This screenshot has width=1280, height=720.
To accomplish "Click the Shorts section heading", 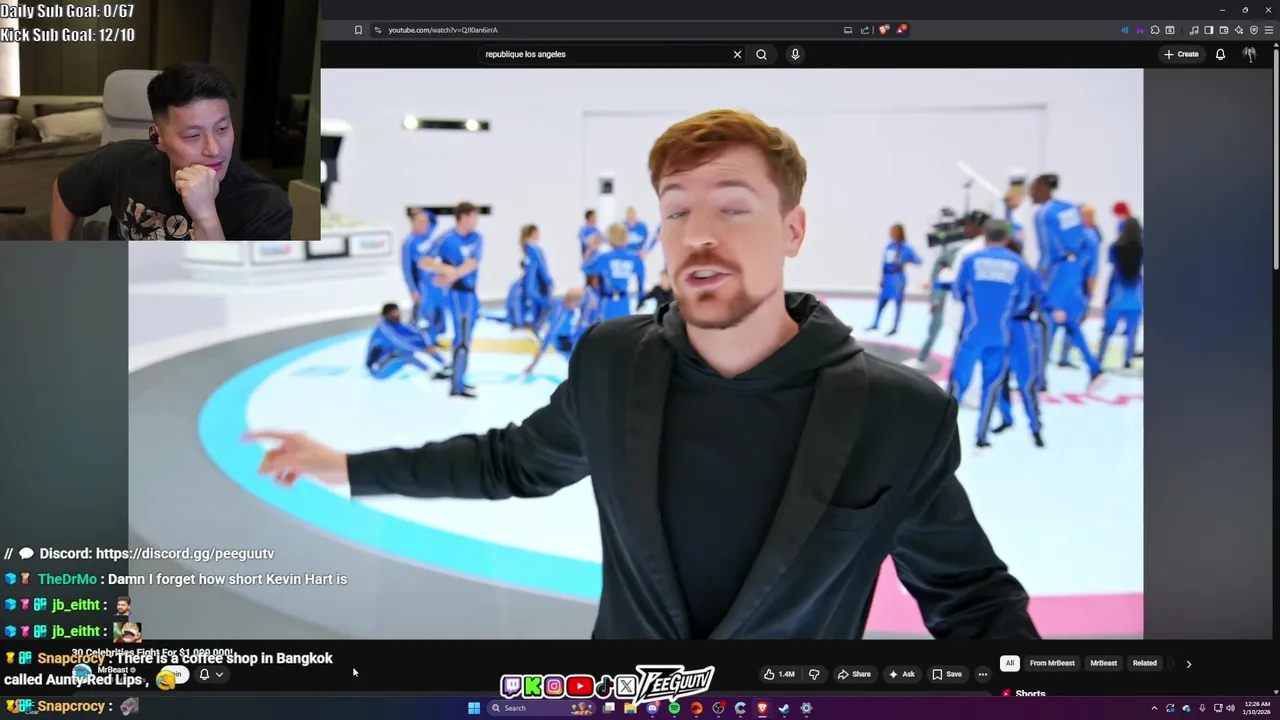I will click(x=1030, y=693).
